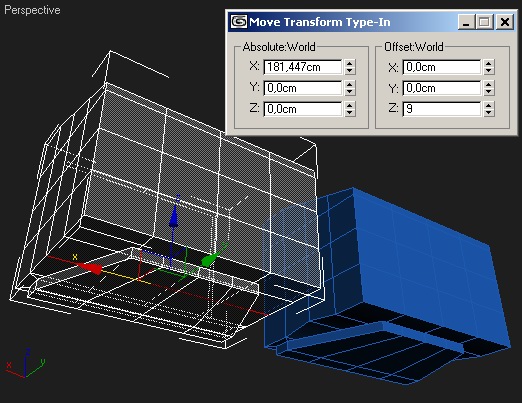Image resolution: width=522 pixels, height=403 pixels.
Task: Click the Absolute Z input field
Action: click(303, 109)
